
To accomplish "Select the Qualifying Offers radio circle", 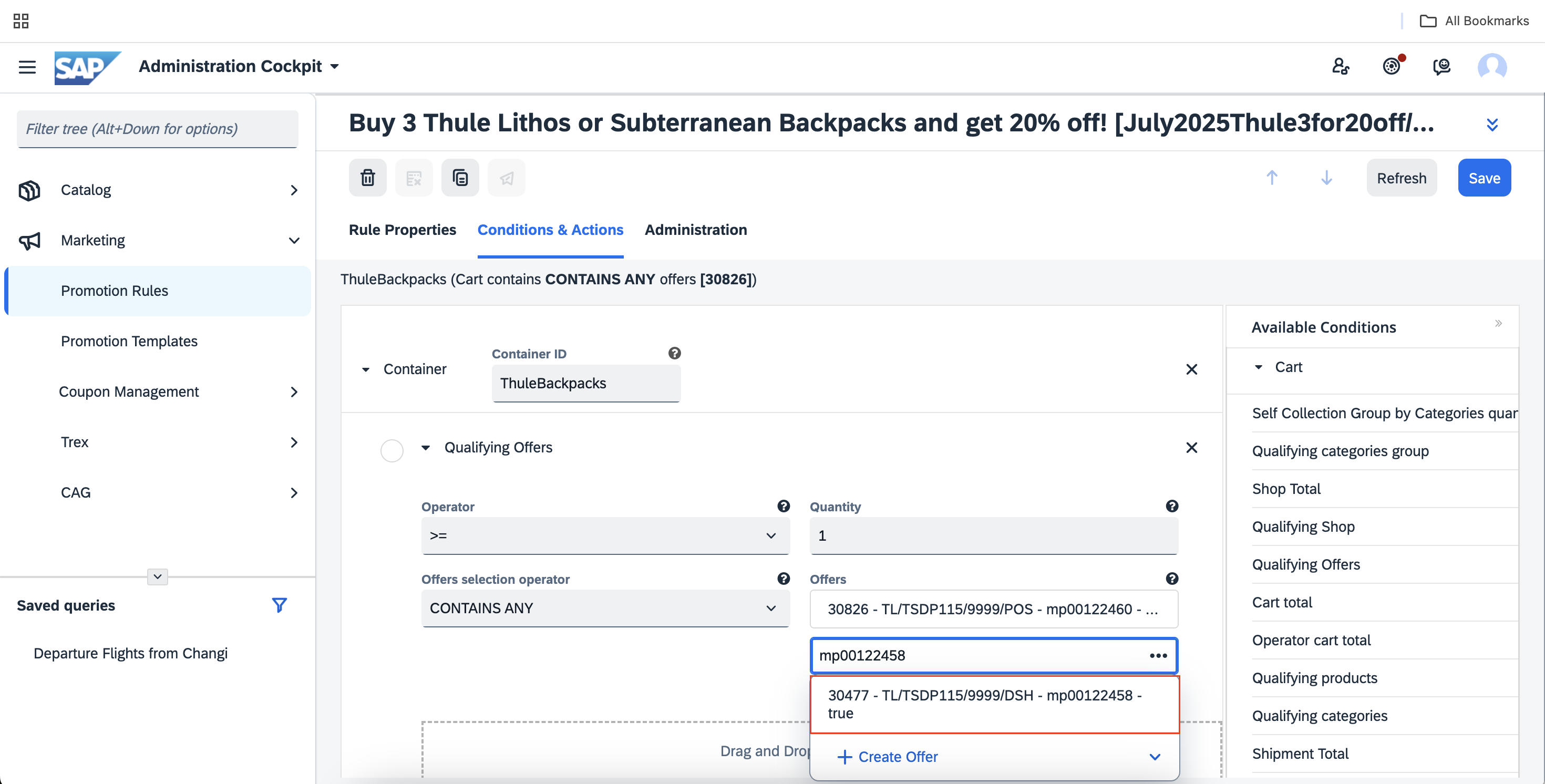I will pyautogui.click(x=392, y=450).
